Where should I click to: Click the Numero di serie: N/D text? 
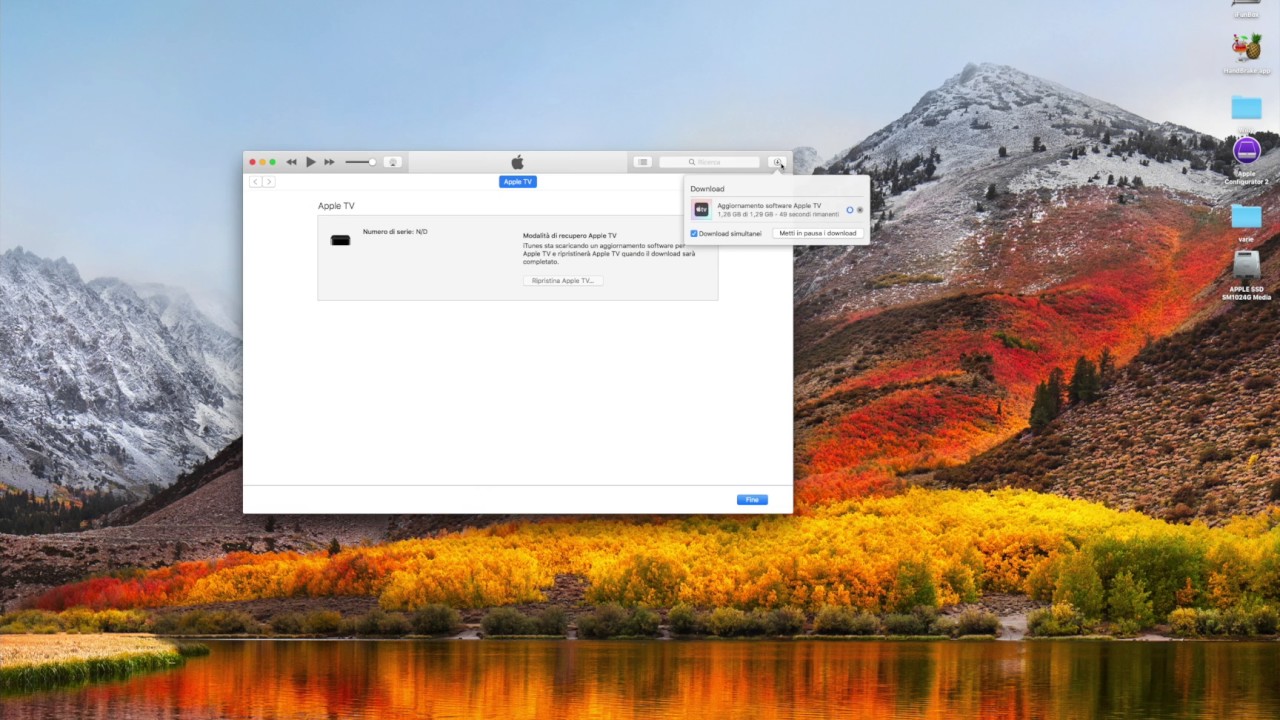click(395, 232)
